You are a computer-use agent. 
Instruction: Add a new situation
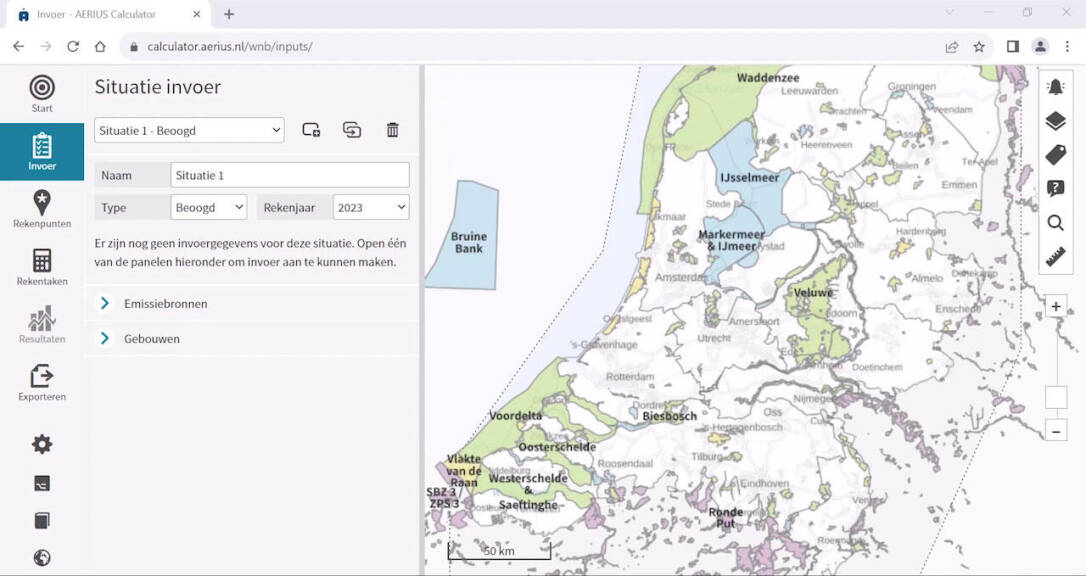311,130
